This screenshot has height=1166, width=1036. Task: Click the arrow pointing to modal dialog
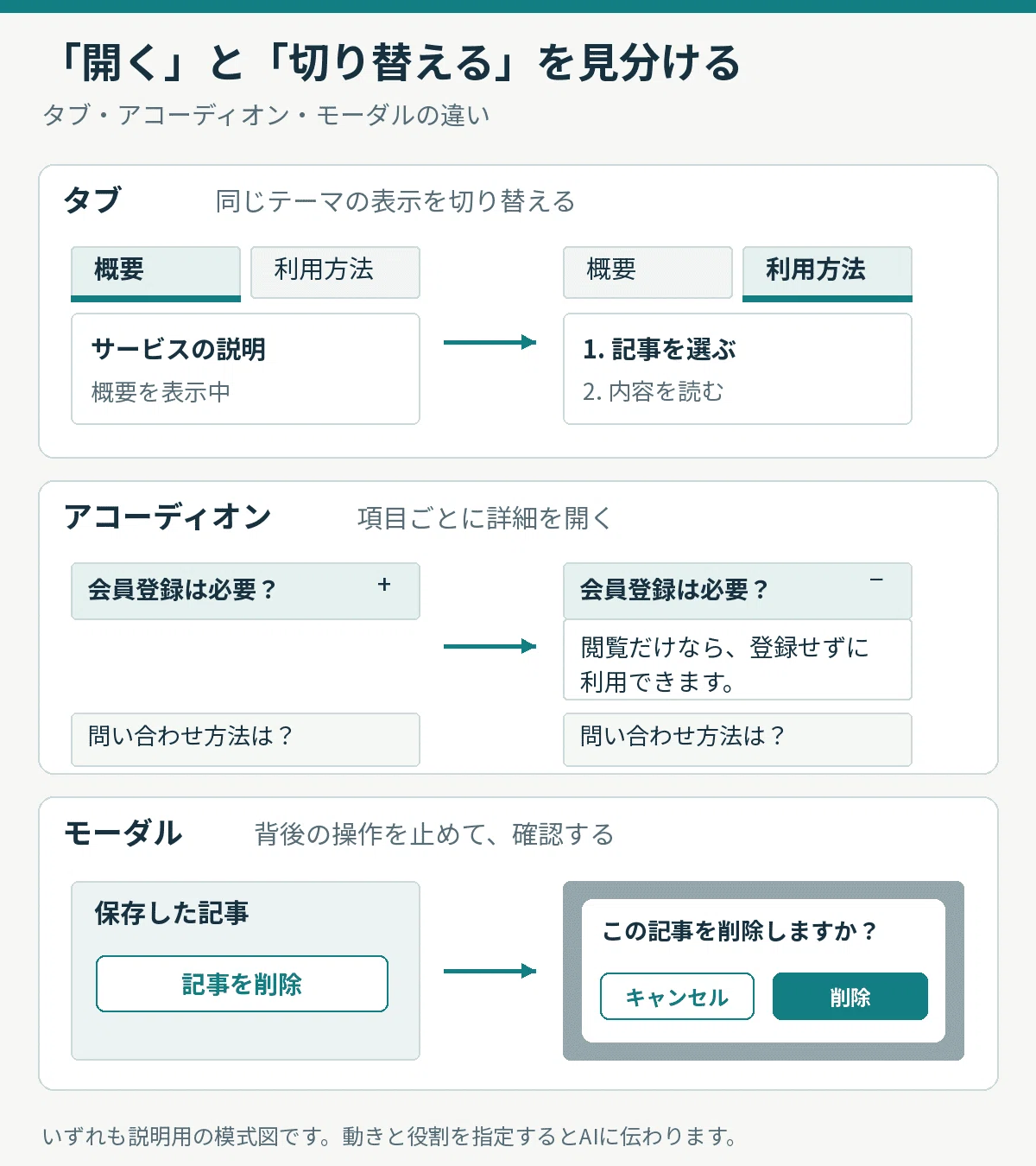(490, 971)
